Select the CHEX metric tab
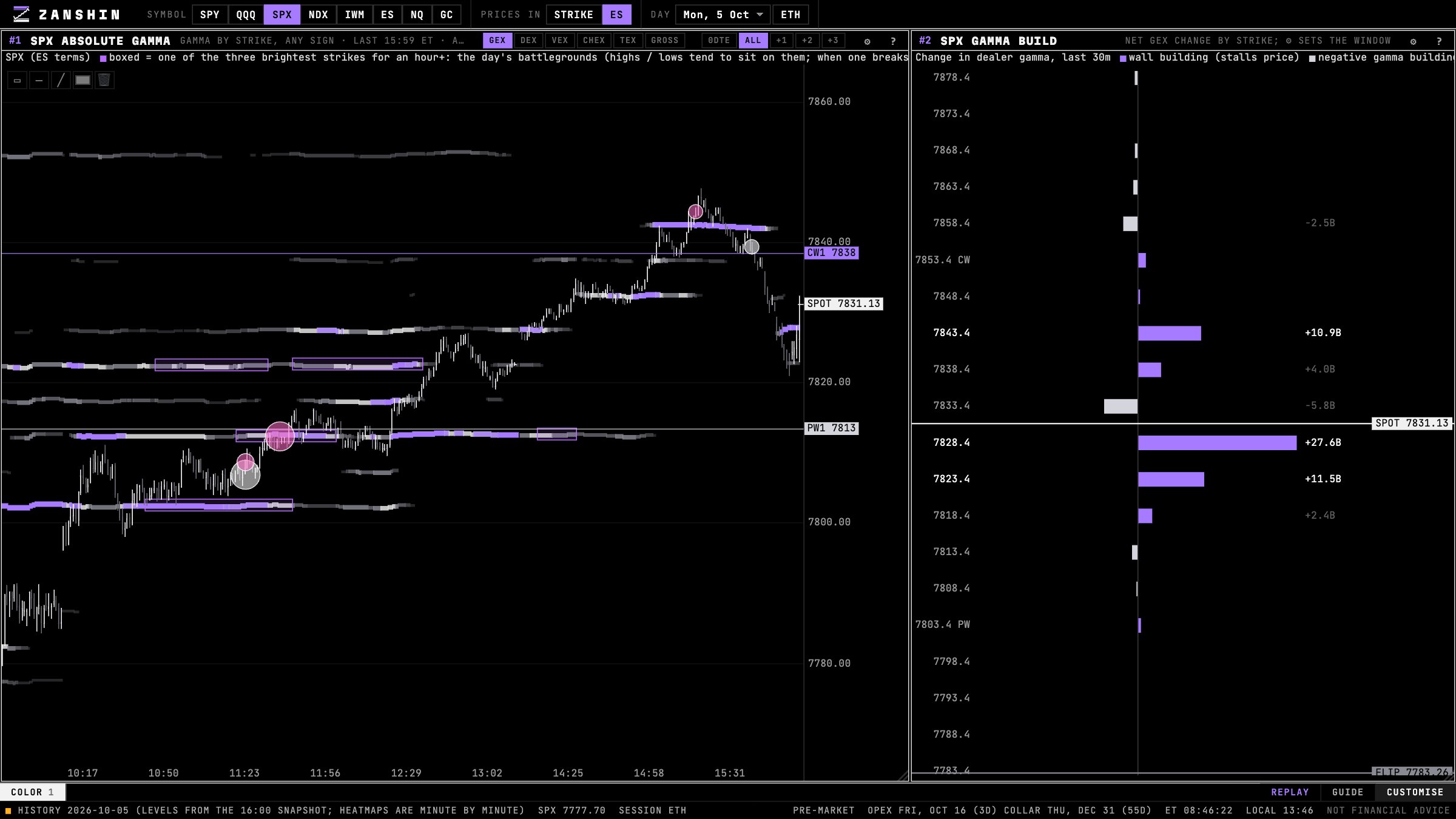1456x819 pixels. [x=594, y=41]
